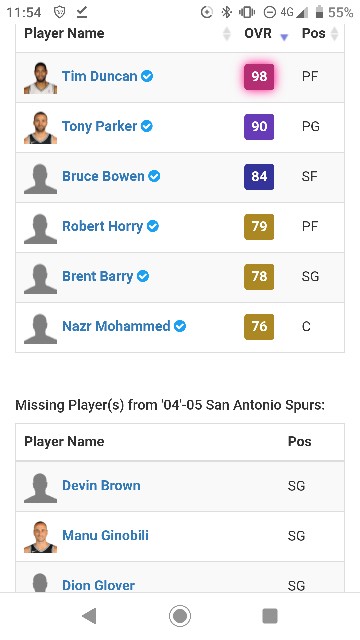The image size is (360, 640).
Task: Tap verified checkmark next to Brent Barry
Action: (x=143, y=276)
